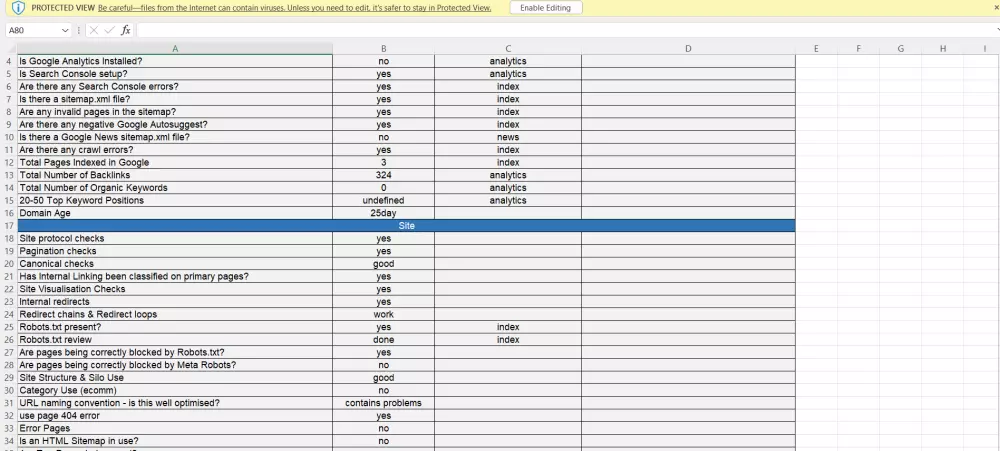Click cell 'Site Visualisation Checks'

(x=175, y=289)
